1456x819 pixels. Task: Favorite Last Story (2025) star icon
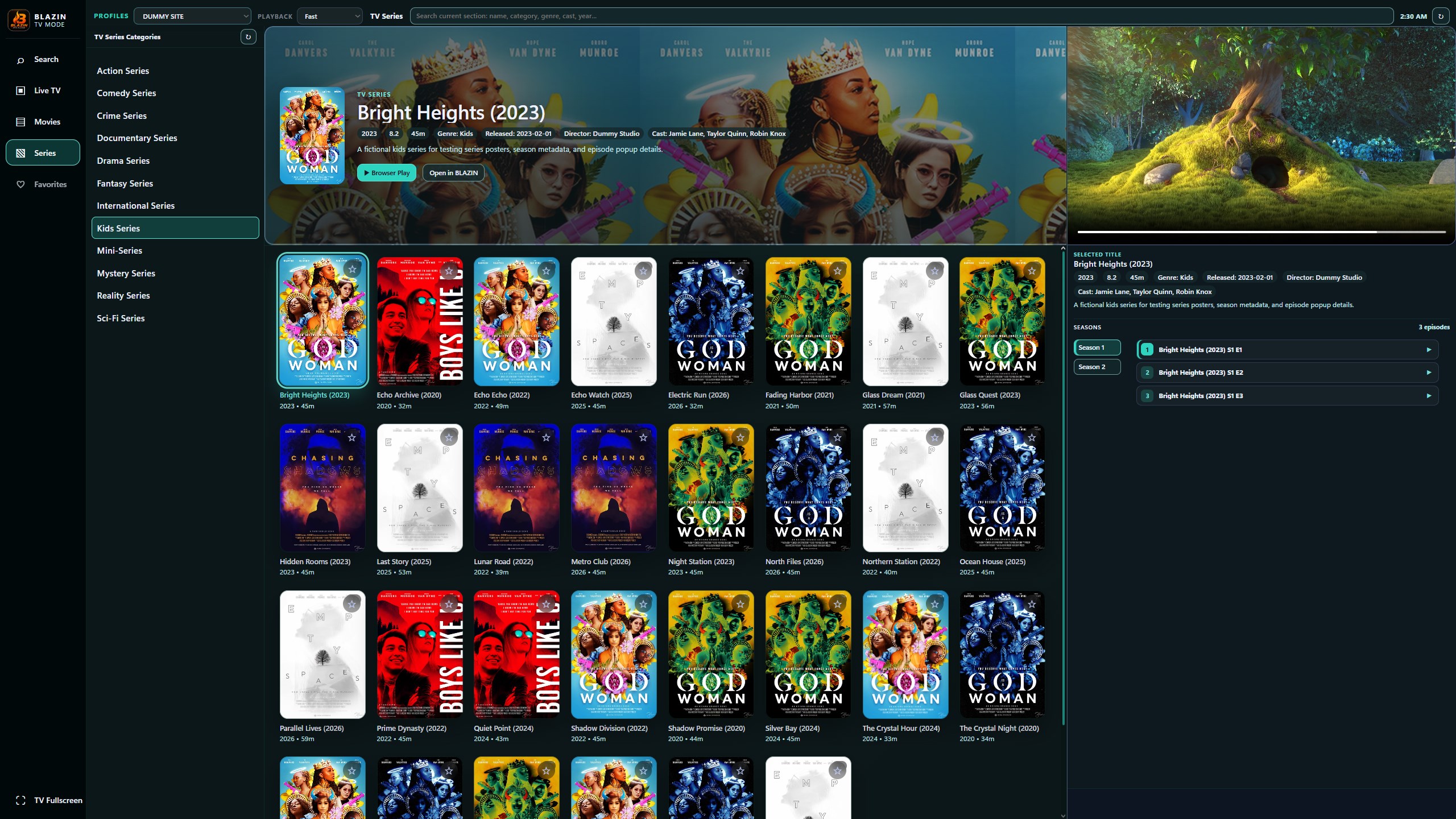coord(449,437)
